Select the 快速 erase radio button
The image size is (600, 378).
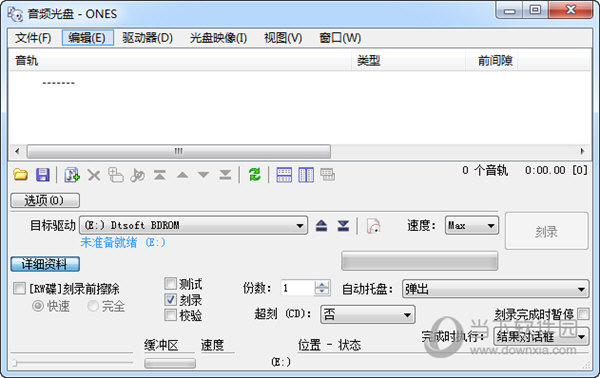coord(38,306)
